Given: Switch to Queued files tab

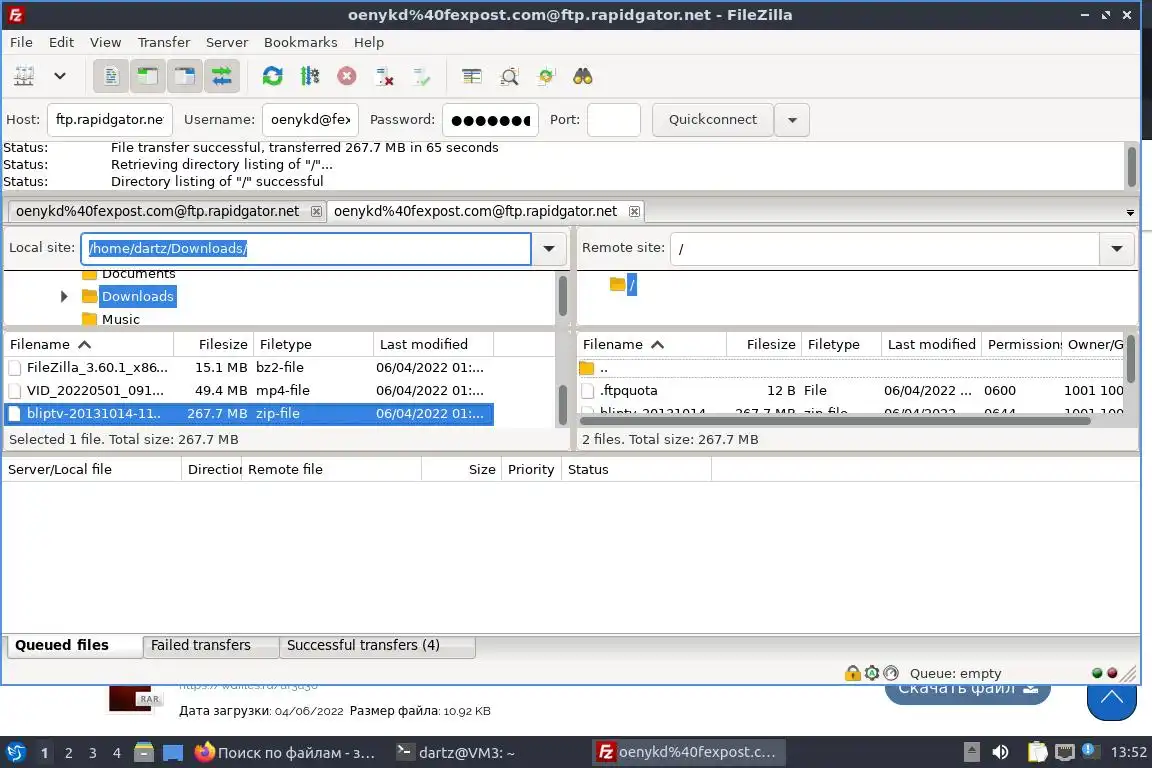Looking at the screenshot, I should [x=73, y=645].
